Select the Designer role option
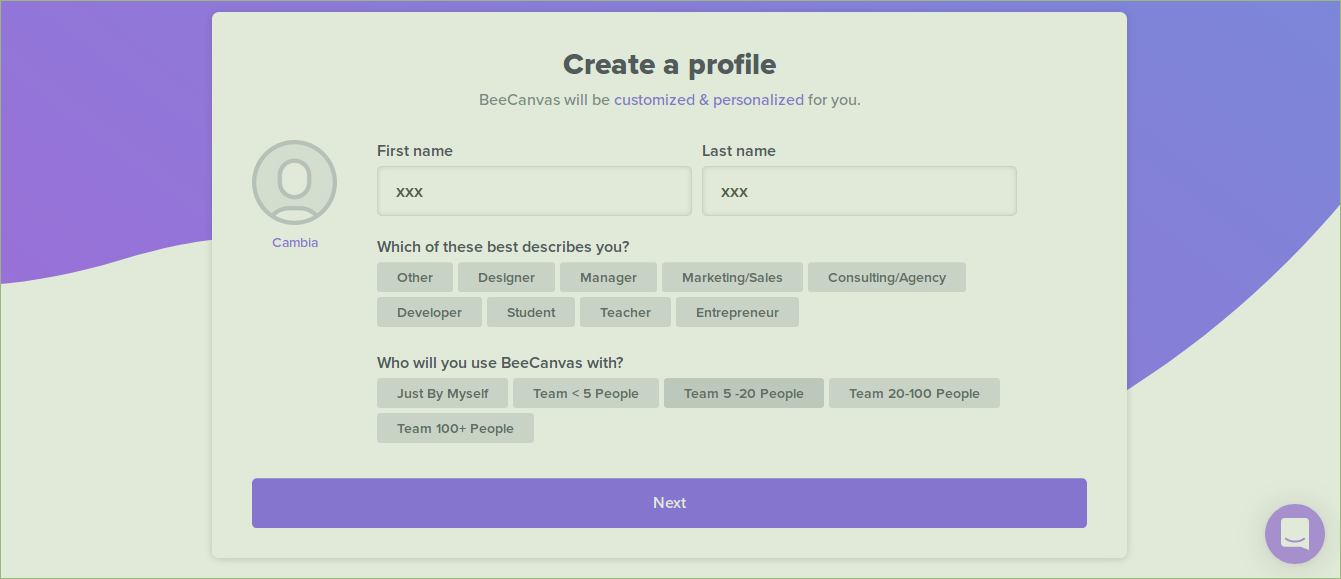This screenshot has width=1341, height=579. tap(506, 277)
